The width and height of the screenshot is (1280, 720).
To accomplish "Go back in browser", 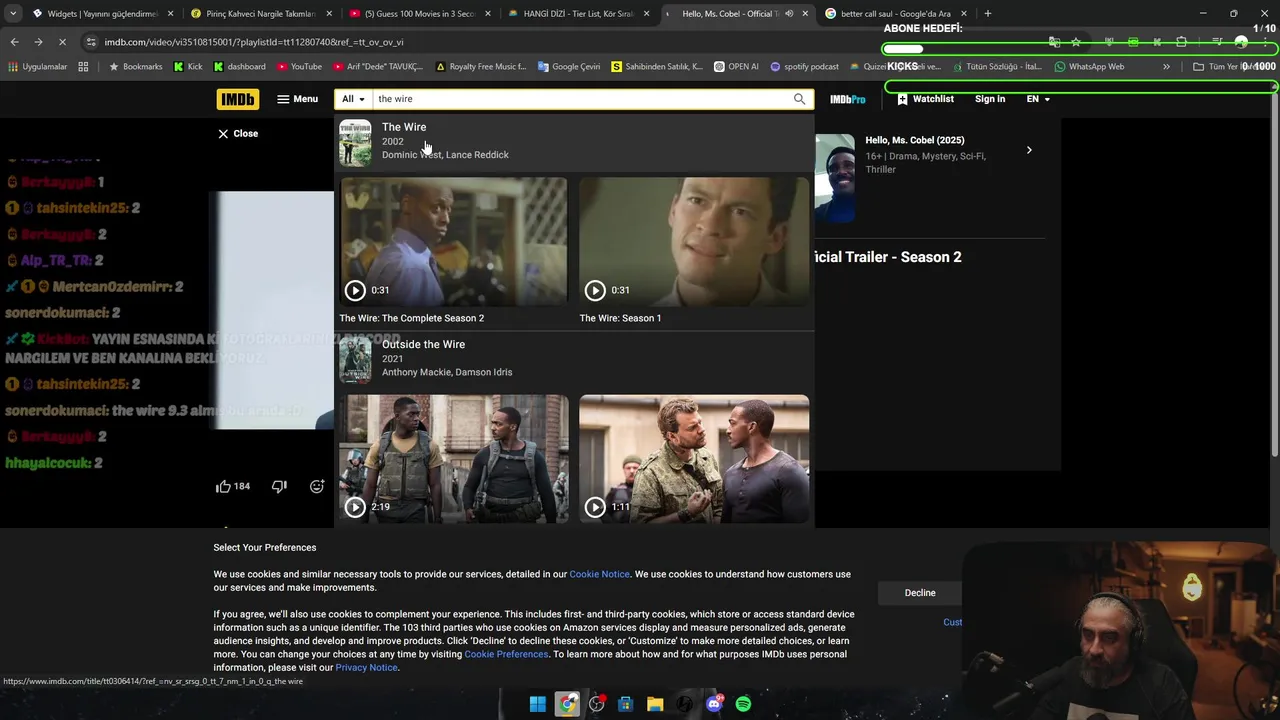I will 14,42.
